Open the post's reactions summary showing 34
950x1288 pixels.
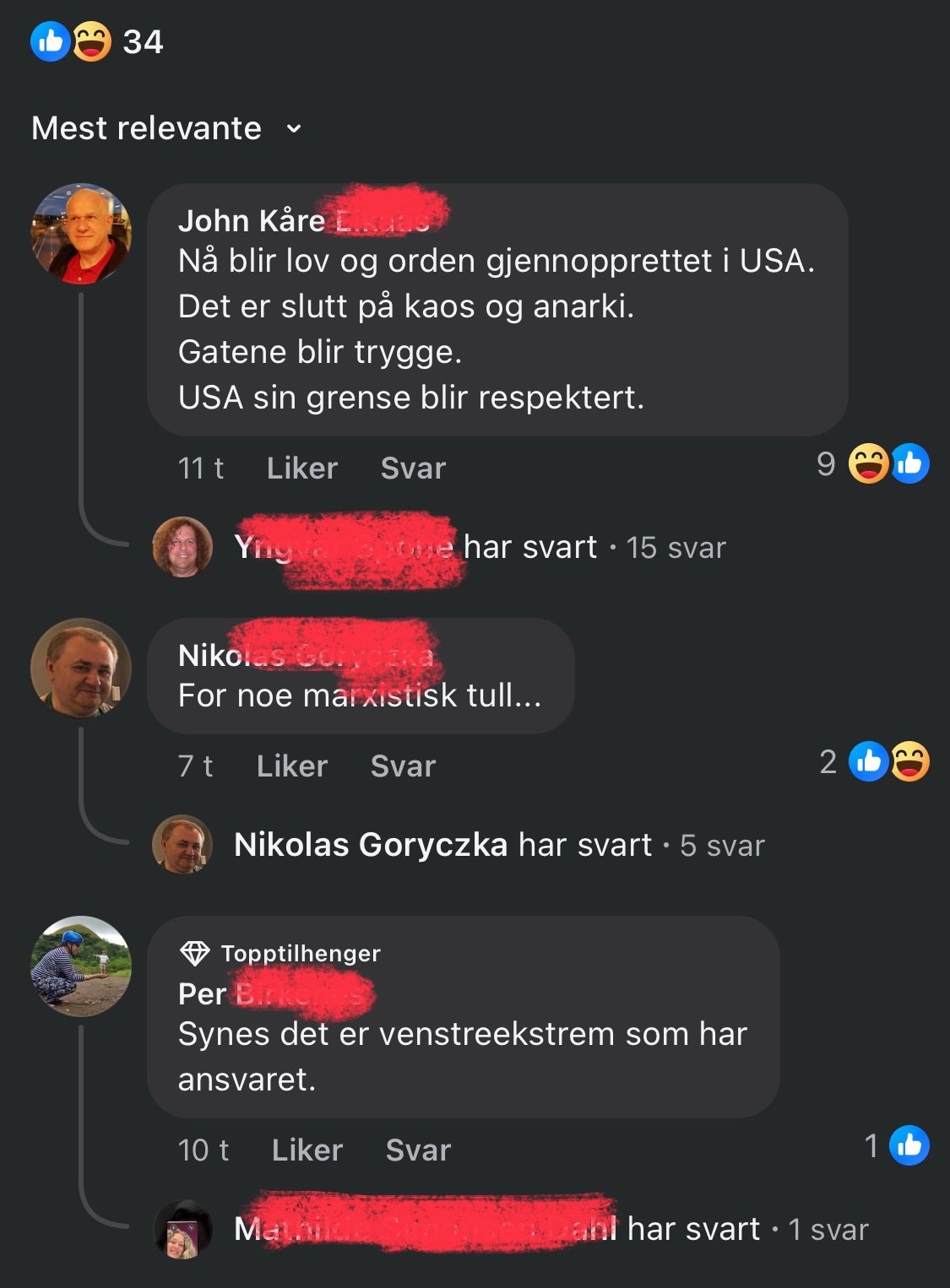pos(96,41)
